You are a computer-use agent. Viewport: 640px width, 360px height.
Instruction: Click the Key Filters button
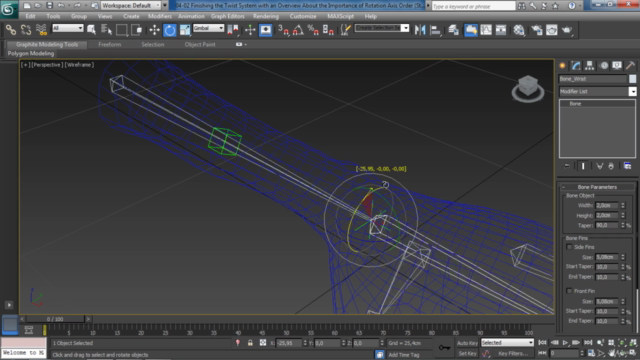tap(512, 353)
